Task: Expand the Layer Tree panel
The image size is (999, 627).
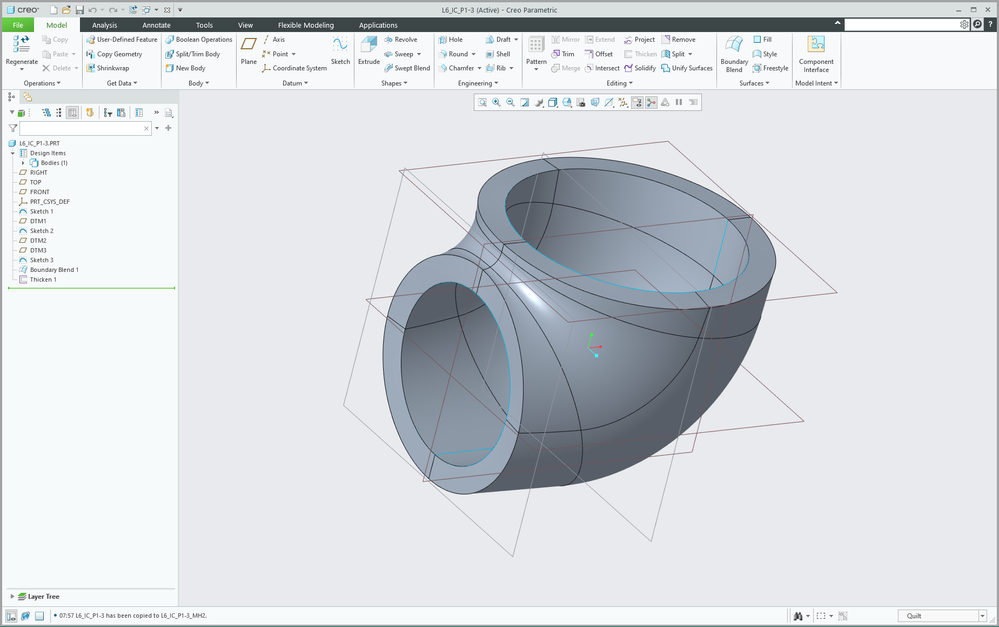Action: 12,596
